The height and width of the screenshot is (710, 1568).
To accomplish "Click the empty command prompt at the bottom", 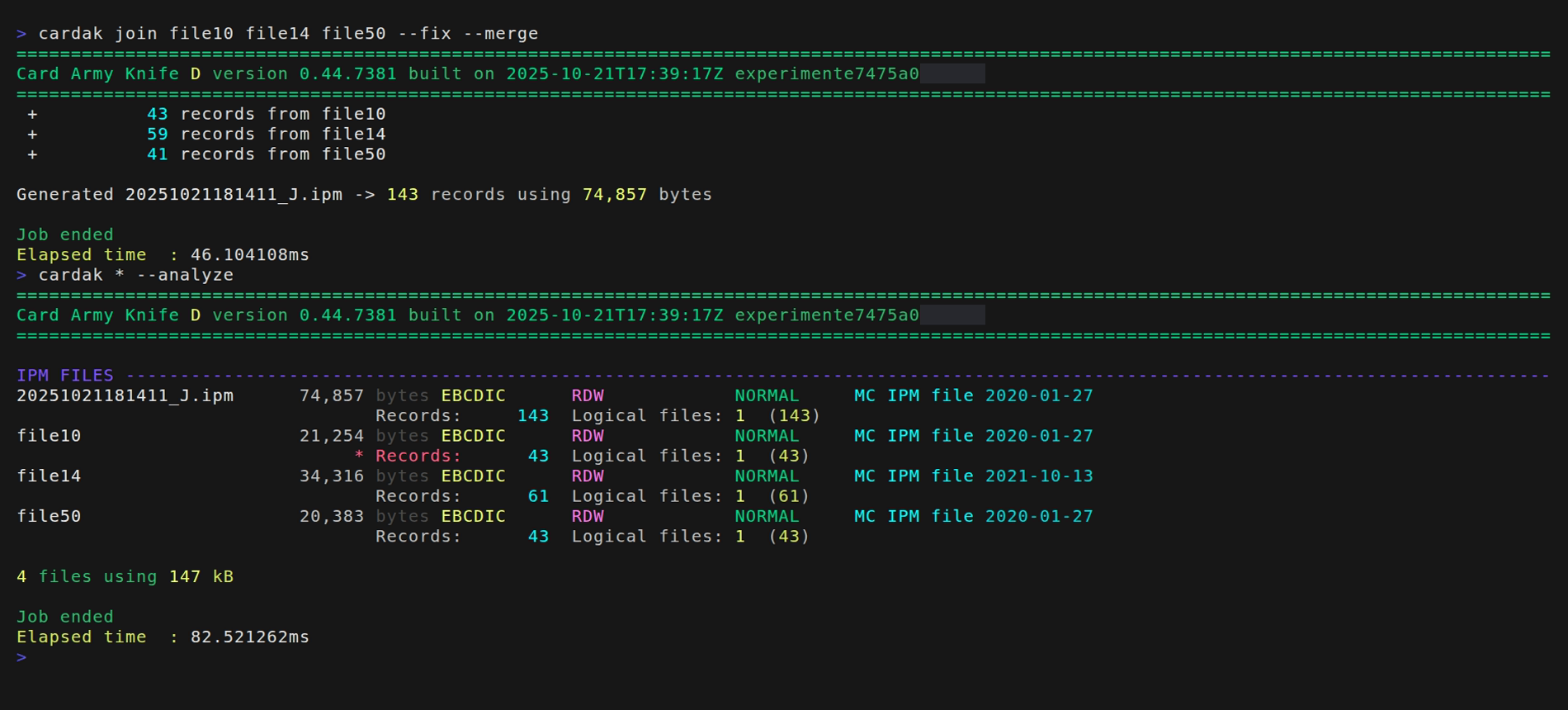I will pyautogui.click(x=21, y=657).
